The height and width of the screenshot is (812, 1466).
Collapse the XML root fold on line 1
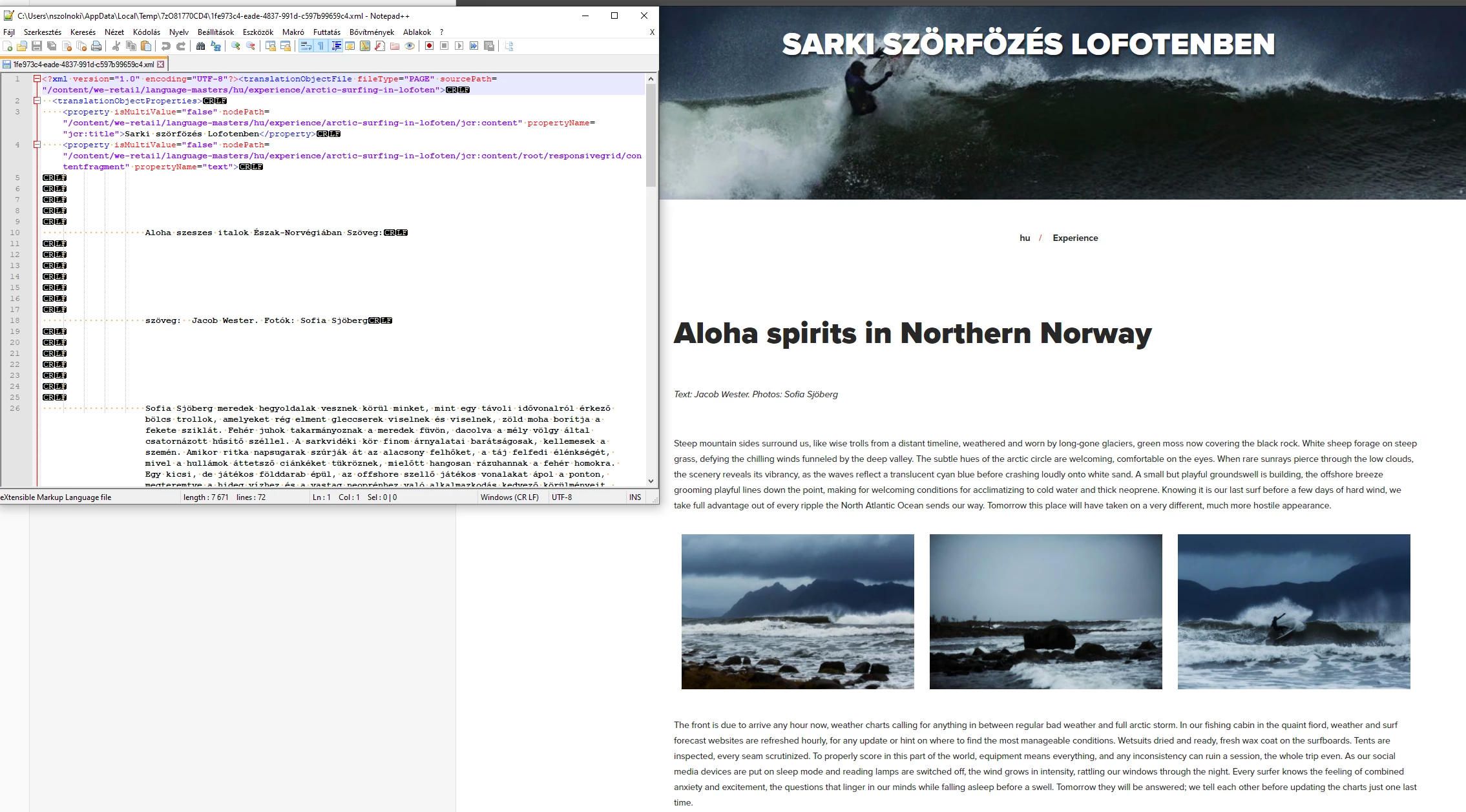(x=37, y=79)
